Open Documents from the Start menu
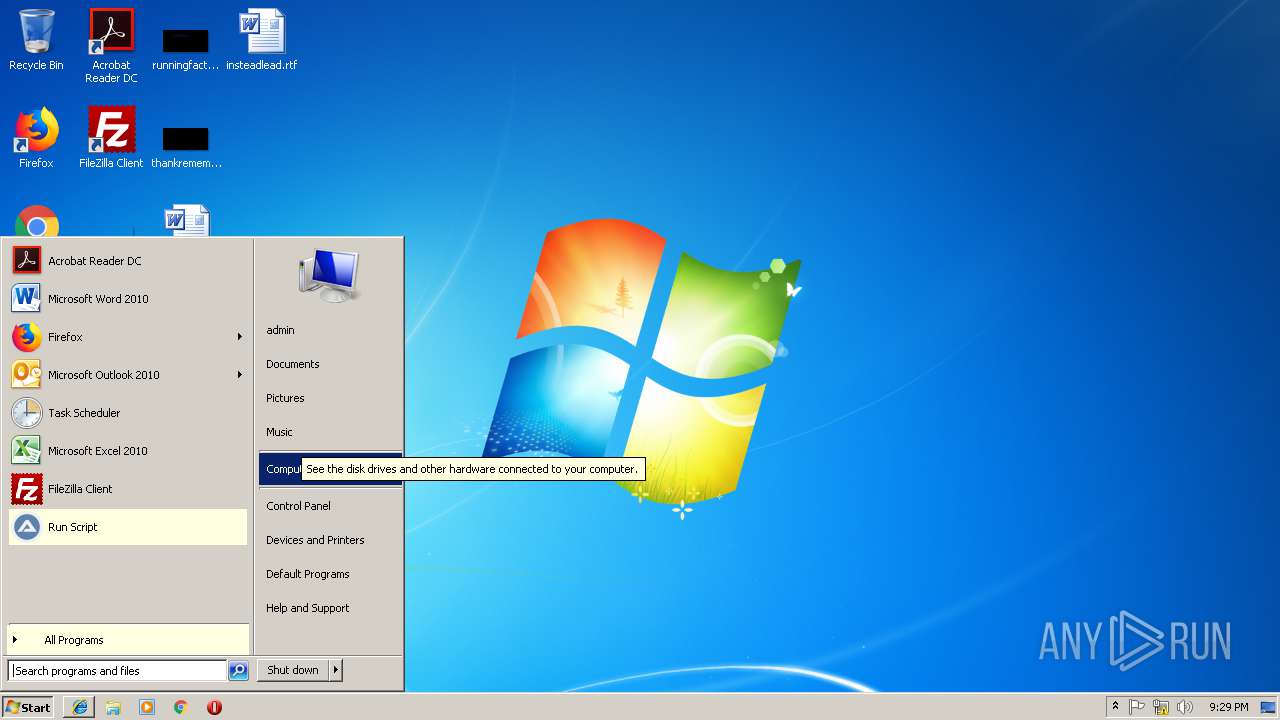The image size is (1280, 720). point(330,364)
